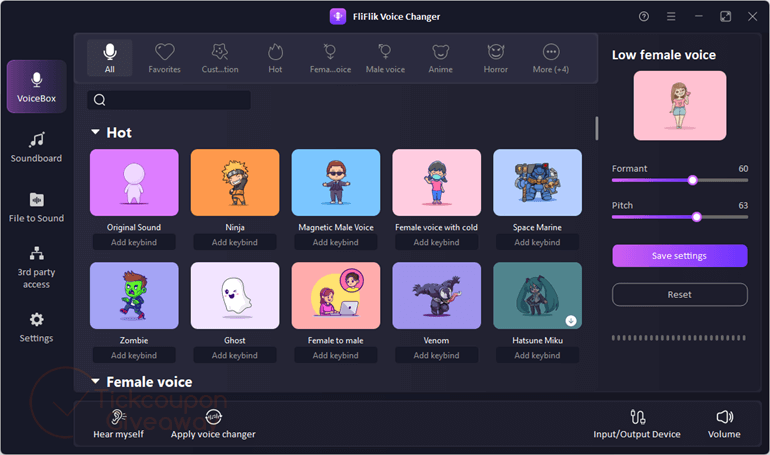Click the FliFlik Voice Changer logo

coord(338,16)
